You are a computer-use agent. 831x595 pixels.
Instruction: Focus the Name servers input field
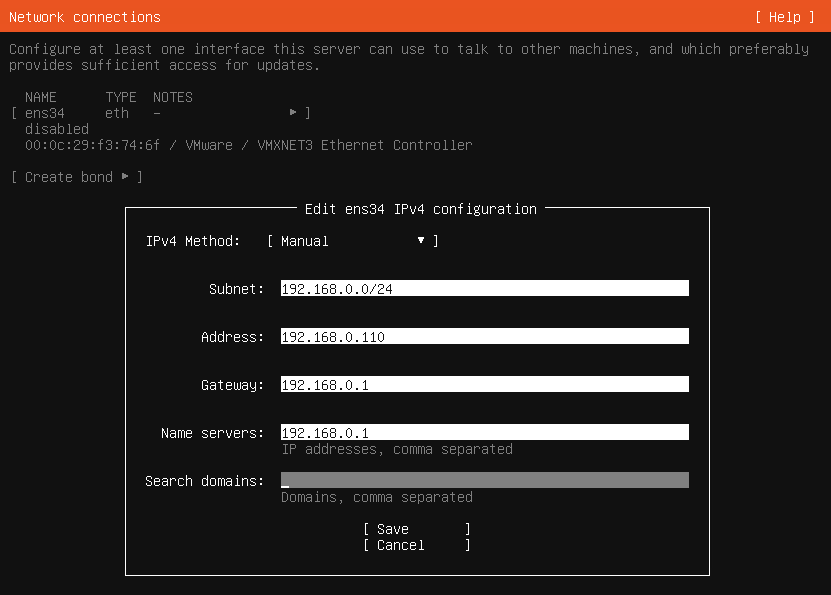[484, 433]
